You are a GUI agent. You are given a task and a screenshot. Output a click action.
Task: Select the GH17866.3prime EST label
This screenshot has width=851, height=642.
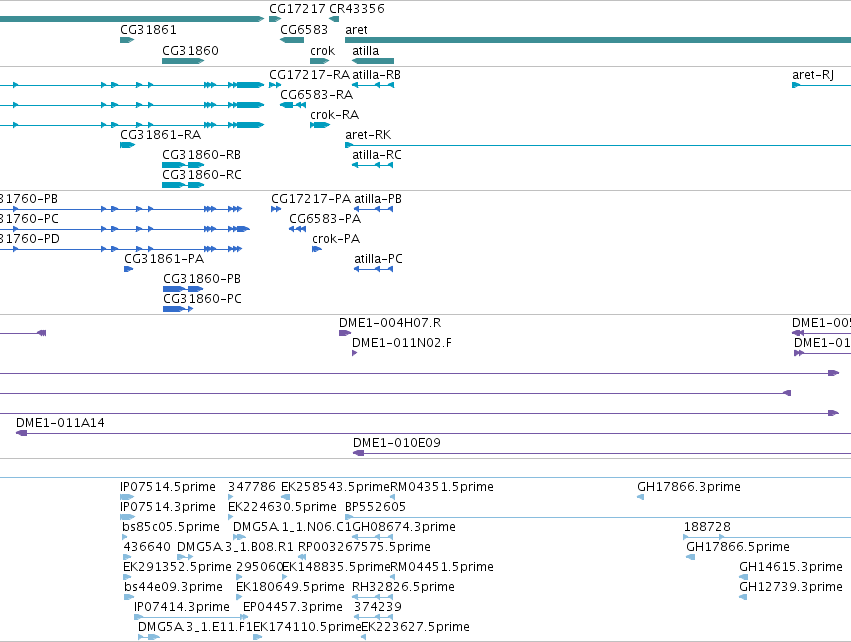point(689,487)
